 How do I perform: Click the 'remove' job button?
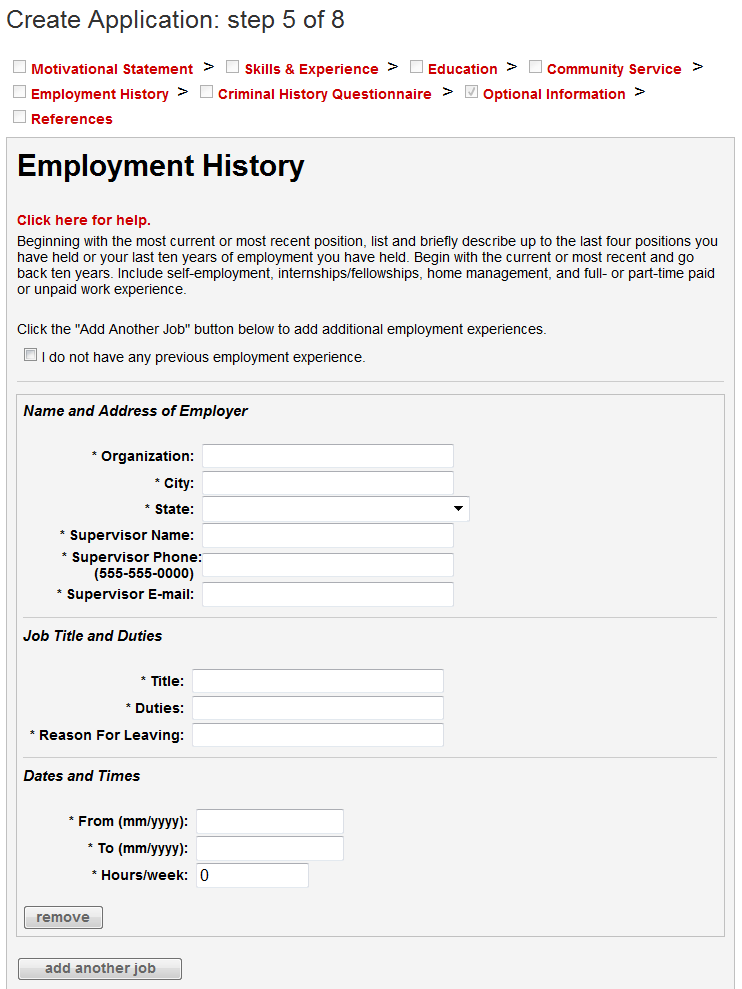(x=63, y=917)
